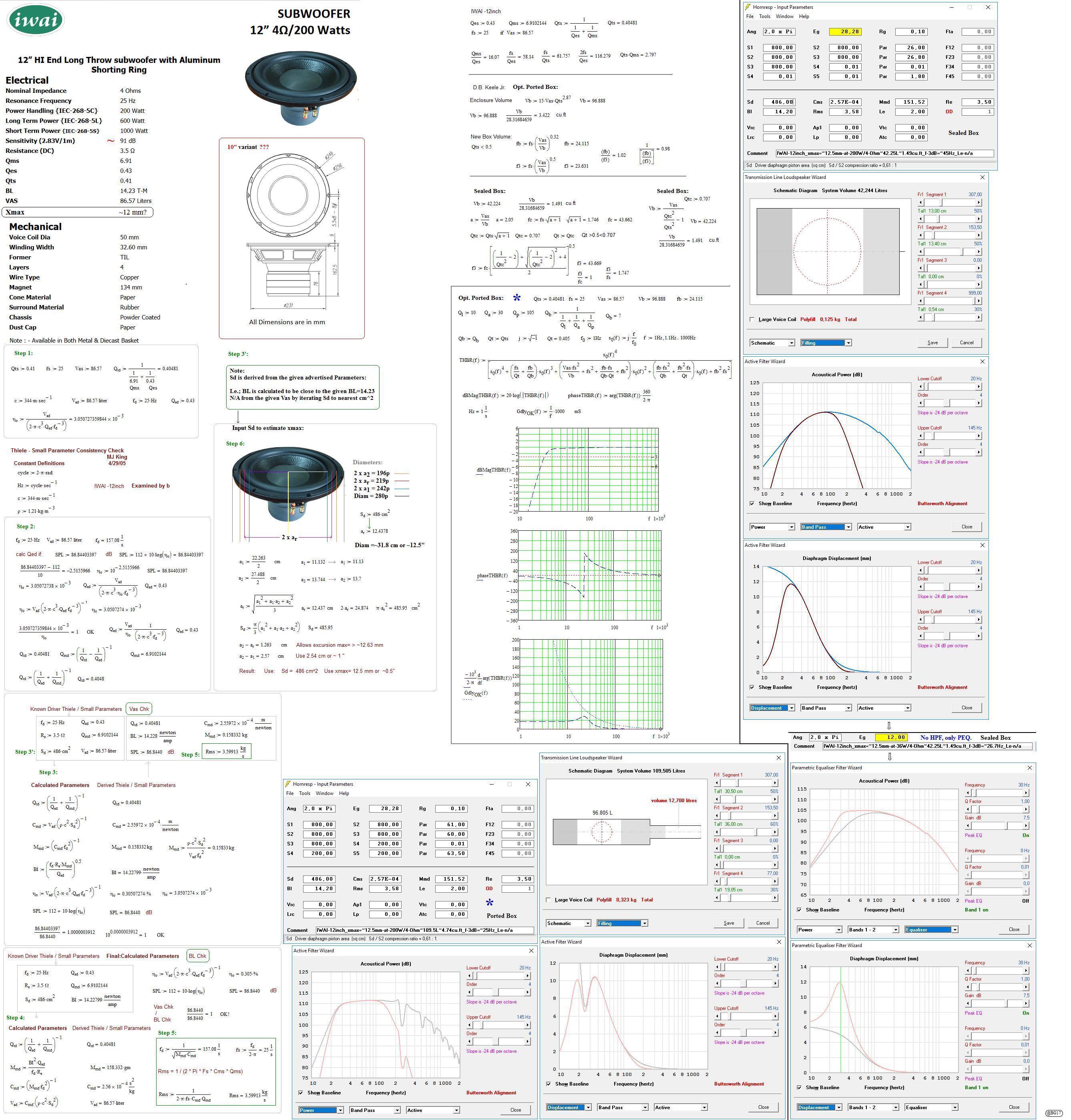Click right arrow of Tal1 13,40 cm slider
This screenshot has width=1071, height=1120.
coord(979,252)
